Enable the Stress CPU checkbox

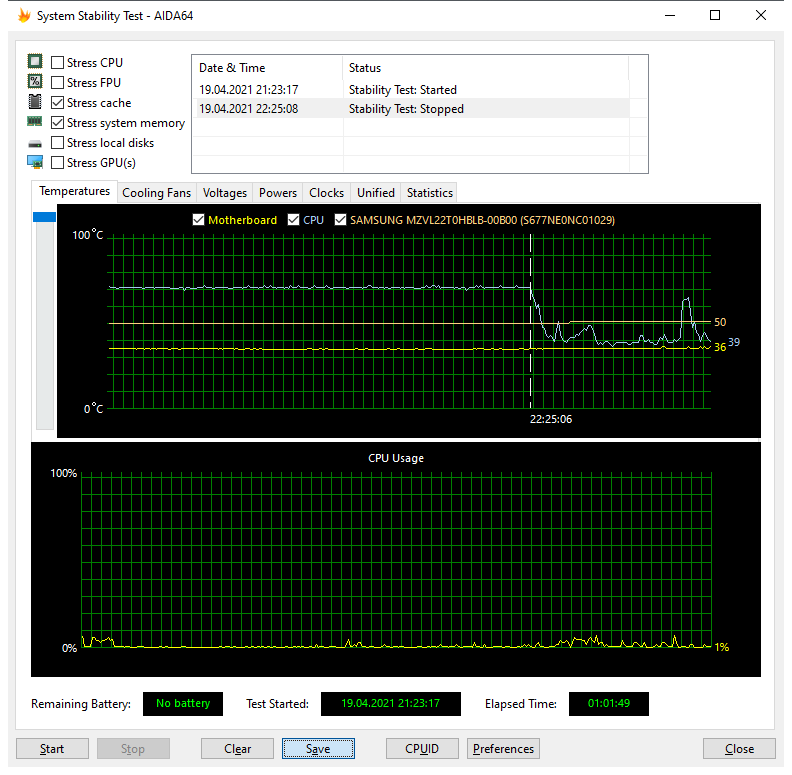tap(58, 63)
